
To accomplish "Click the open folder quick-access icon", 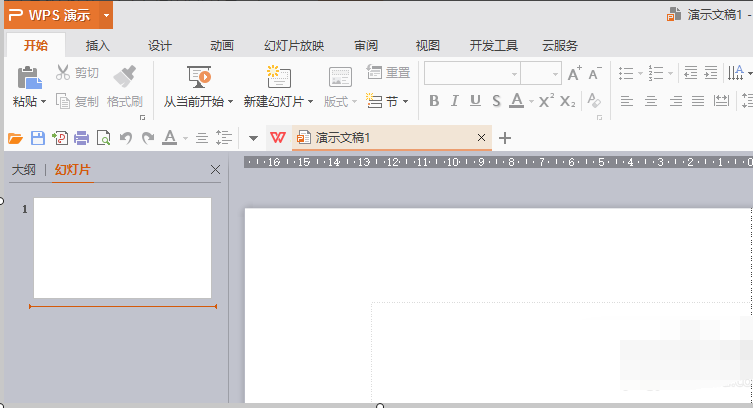I will [x=15, y=138].
